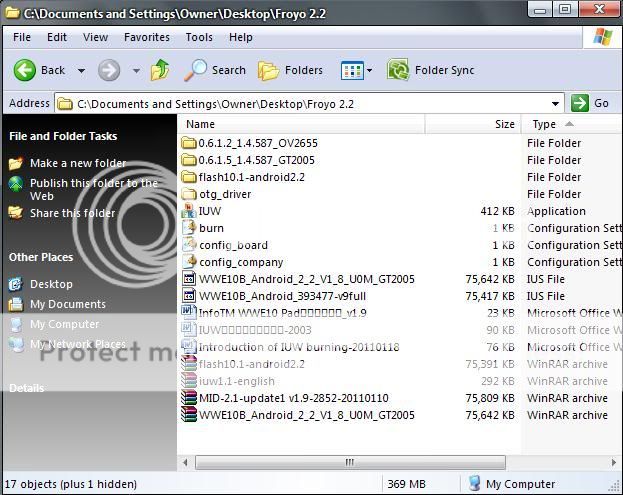Click the 369 MB status bar entry
The image size is (623, 495).
click(x=406, y=484)
